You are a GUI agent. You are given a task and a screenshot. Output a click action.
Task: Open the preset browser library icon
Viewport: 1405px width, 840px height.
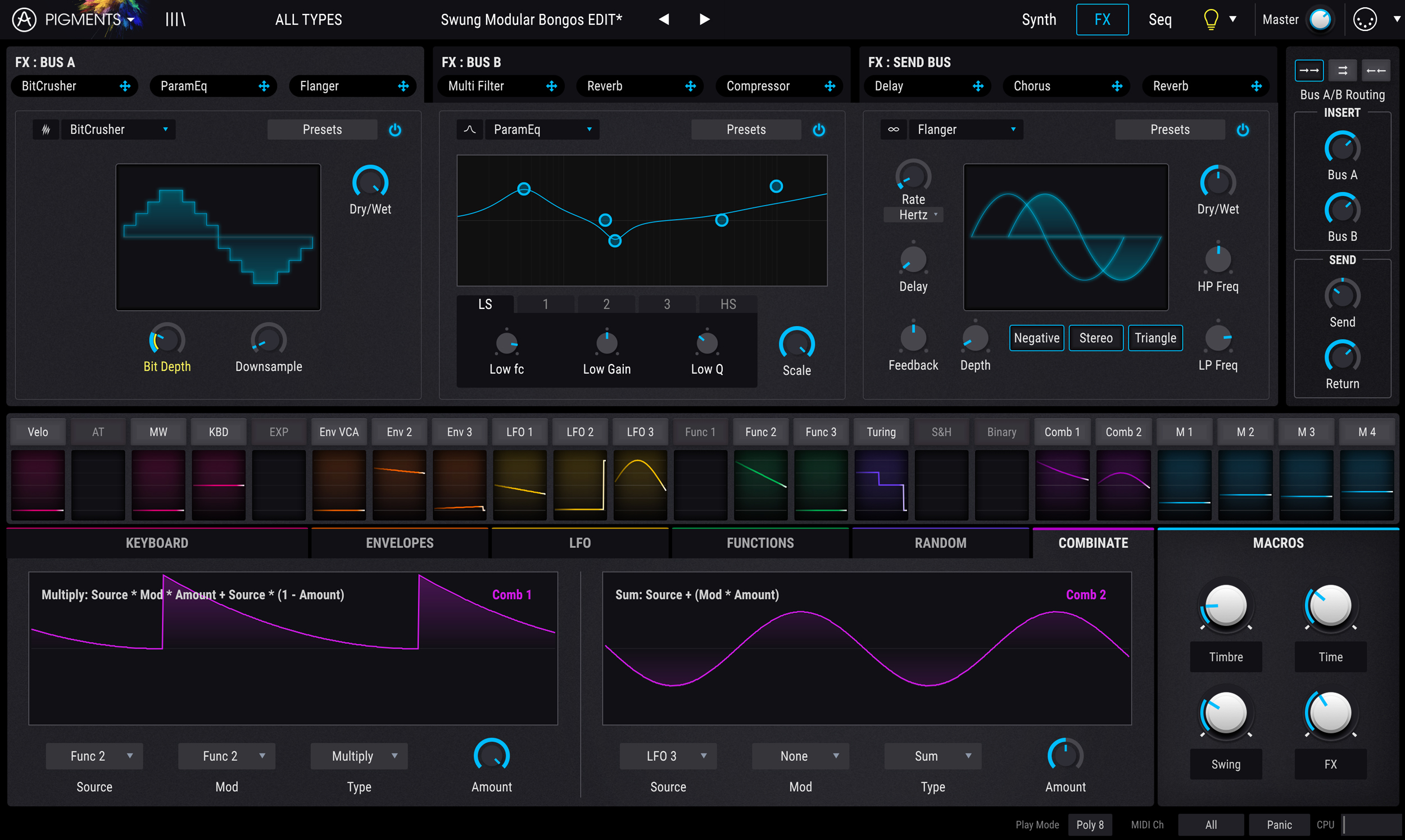(175, 20)
